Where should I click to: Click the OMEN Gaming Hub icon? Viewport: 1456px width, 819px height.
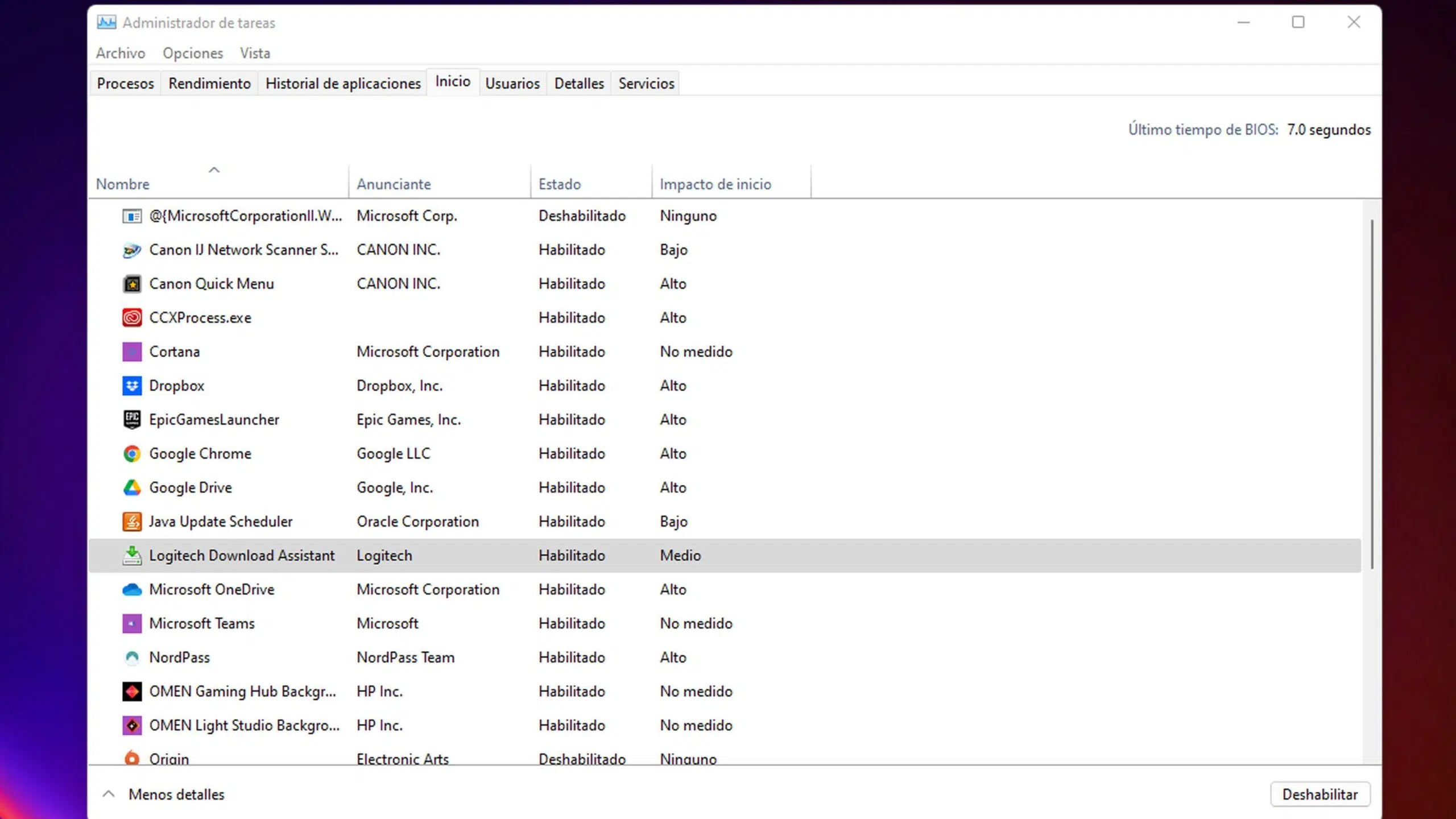(132, 692)
